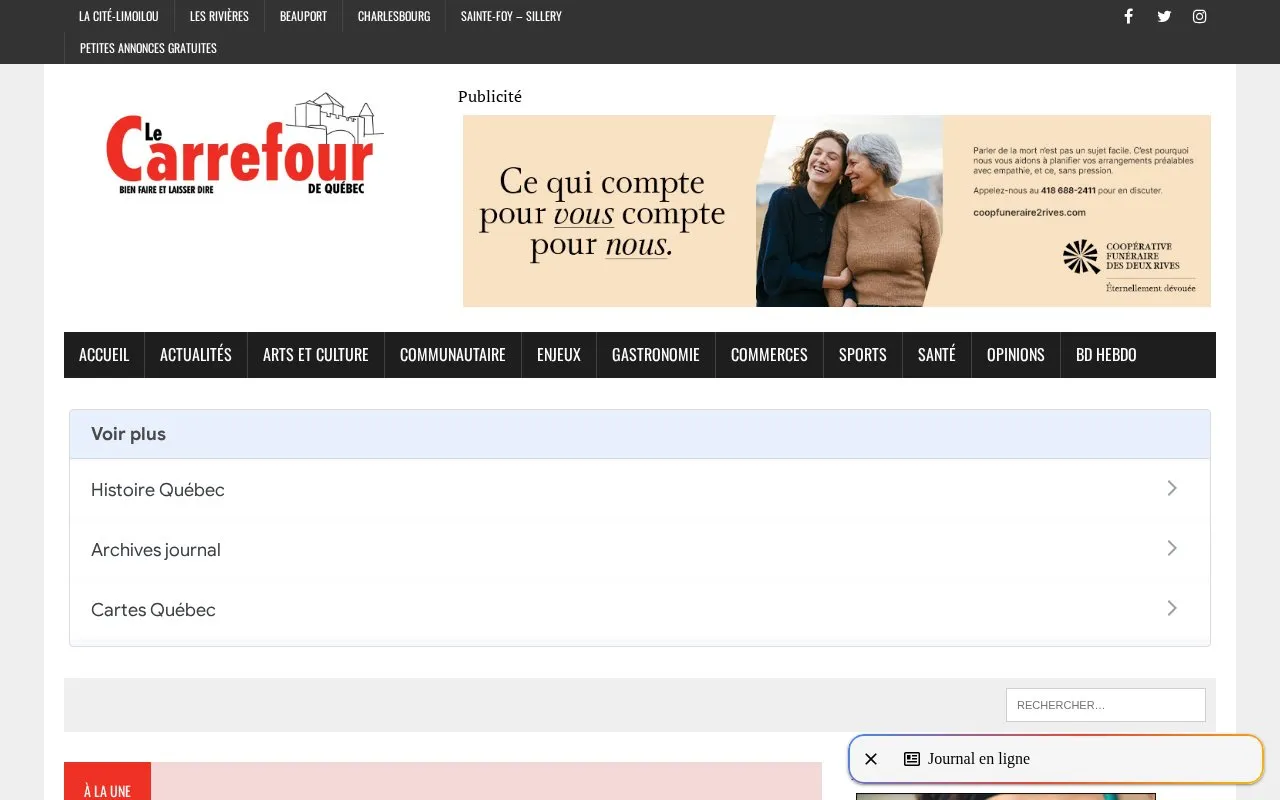Close the Journal en ligne popup
1280x800 pixels.
tap(871, 759)
